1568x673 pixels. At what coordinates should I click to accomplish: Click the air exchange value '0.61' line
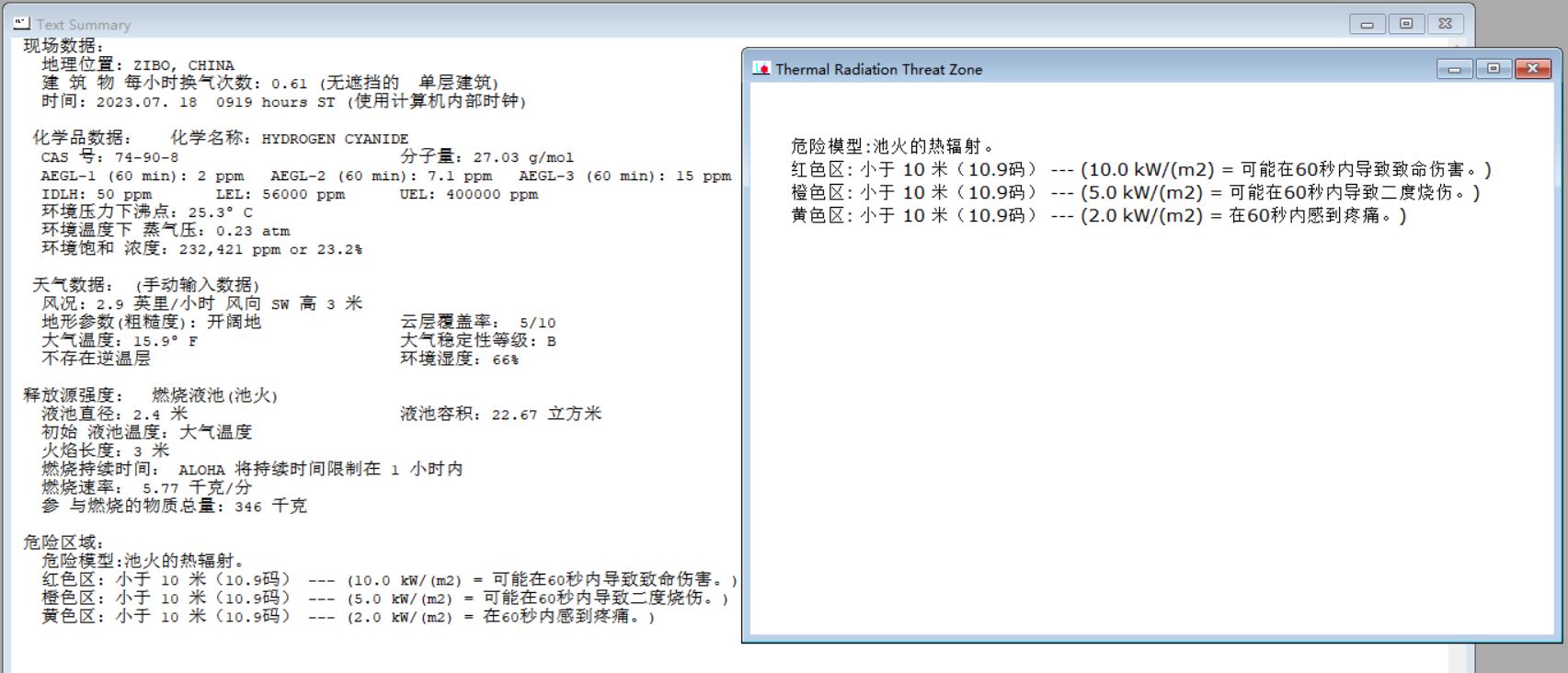(270, 84)
